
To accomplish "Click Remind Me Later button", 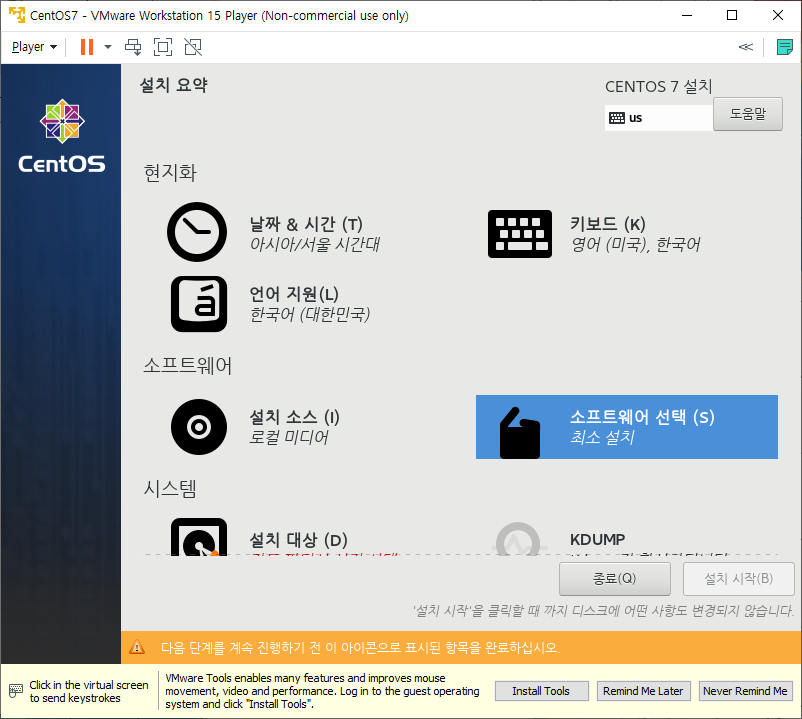I will 643,691.
